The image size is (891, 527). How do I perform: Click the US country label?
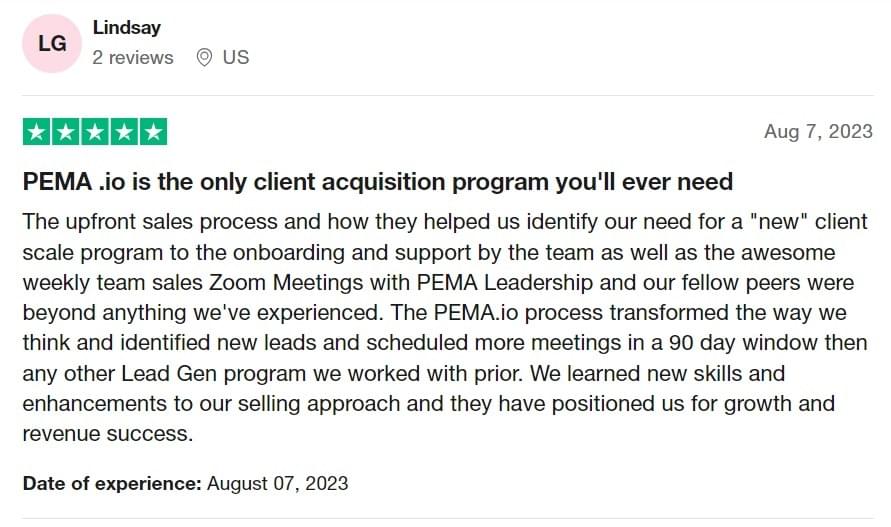point(236,57)
